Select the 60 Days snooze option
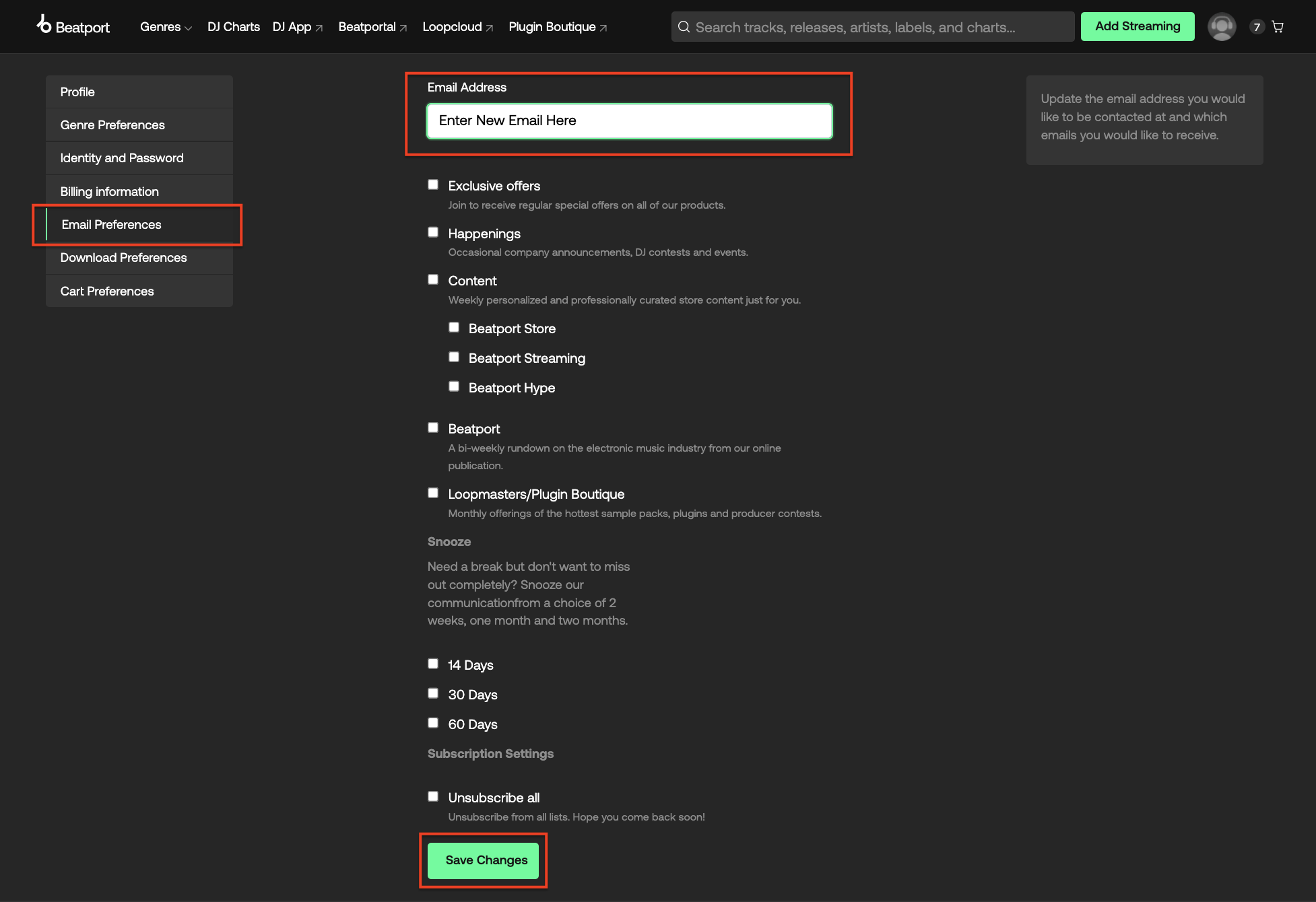The image size is (1316, 902). click(x=433, y=723)
